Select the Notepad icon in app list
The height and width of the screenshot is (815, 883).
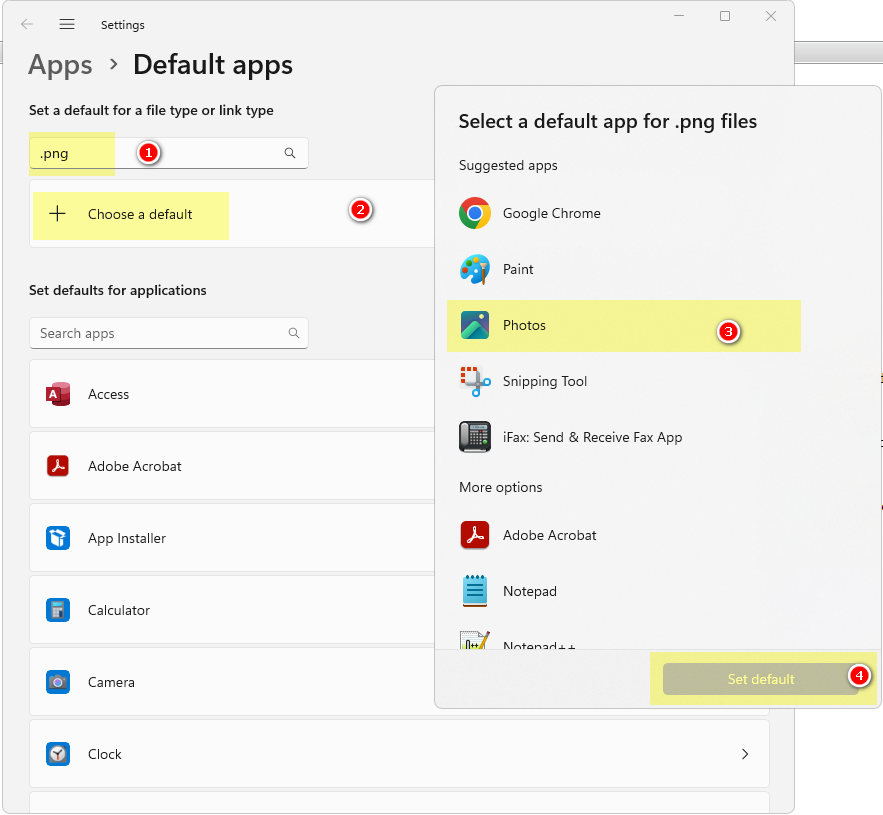pos(475,591)
